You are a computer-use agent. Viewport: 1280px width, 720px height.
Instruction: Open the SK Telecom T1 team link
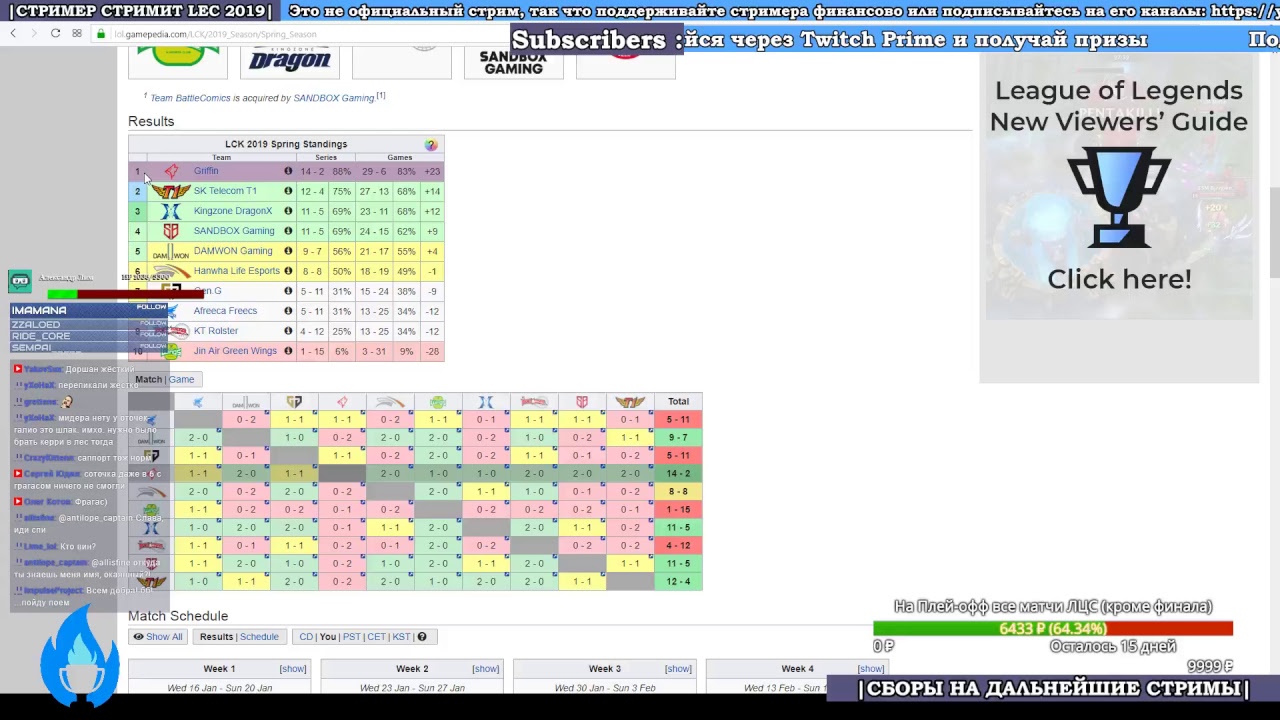[x=225, y=191]
